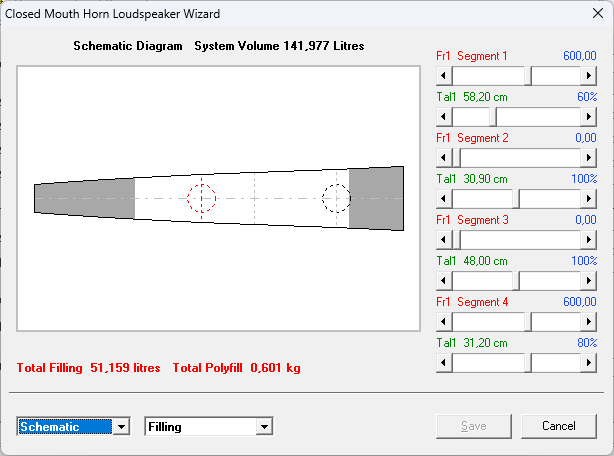The image size is (614, 456).
Task: Click the Fr1 Segment 4 label
Action: point(472,302)
